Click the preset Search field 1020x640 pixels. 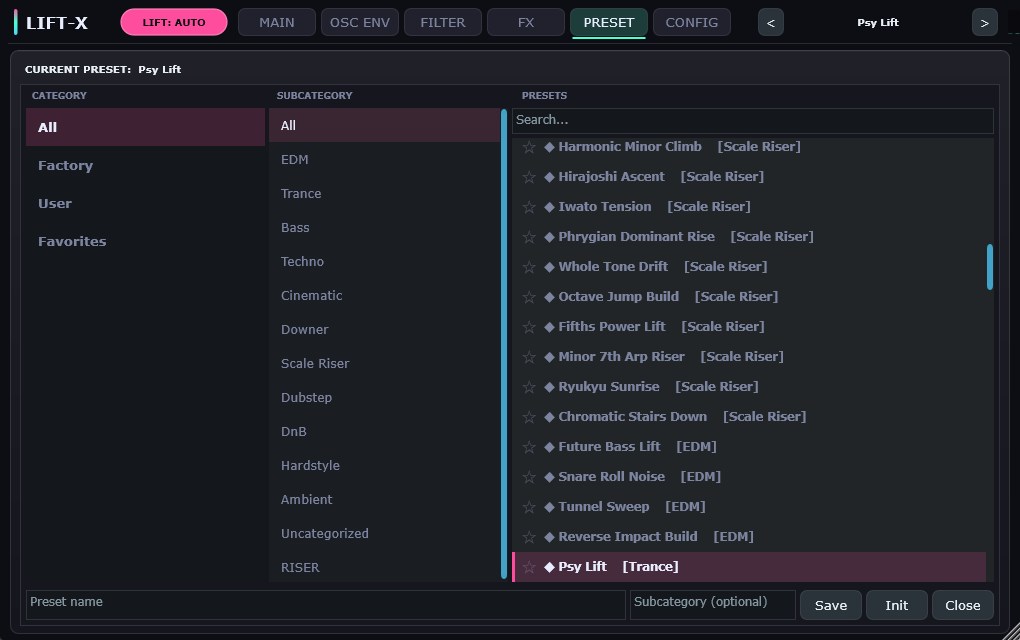click(753, 120)
